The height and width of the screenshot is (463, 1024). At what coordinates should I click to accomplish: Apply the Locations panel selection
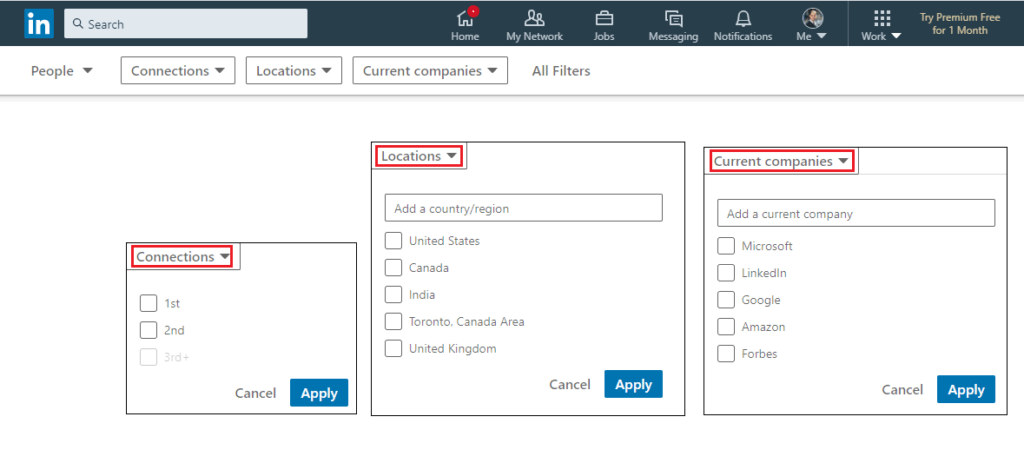click(x=633, y=385)
